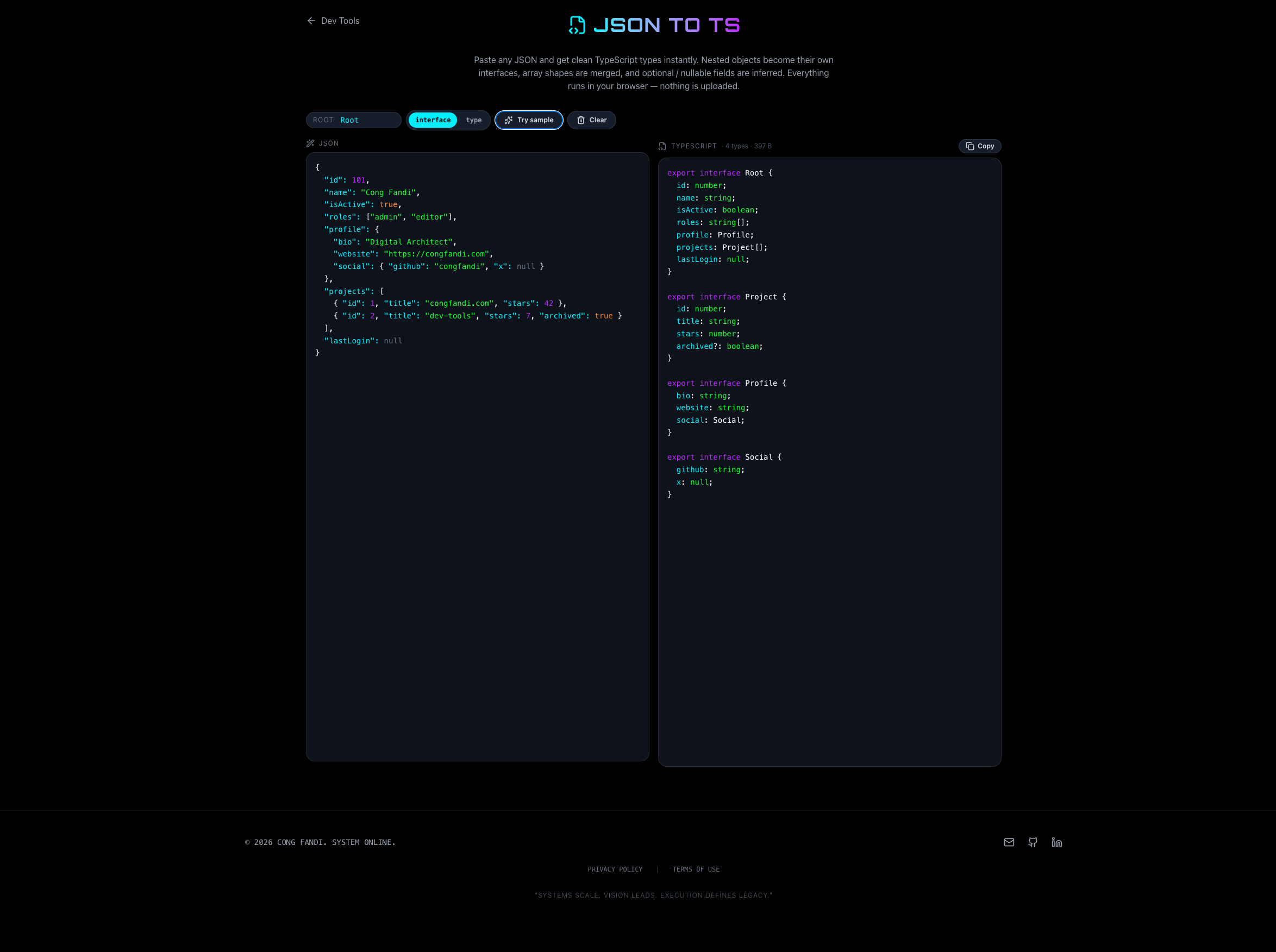Click the "isActive": true line in JSON
Image resolution: width=1276 pixels, height=952 pixels.
pyautogui.click(x=362, y=204)
